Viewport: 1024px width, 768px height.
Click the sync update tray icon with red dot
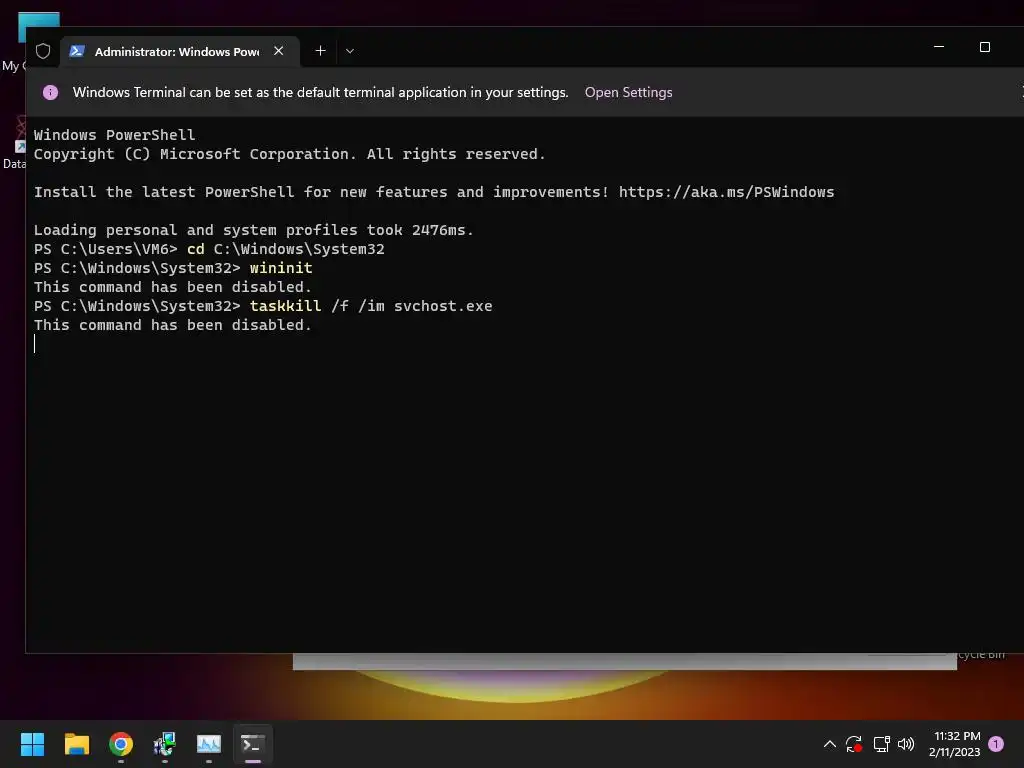[x=854, y=744]
